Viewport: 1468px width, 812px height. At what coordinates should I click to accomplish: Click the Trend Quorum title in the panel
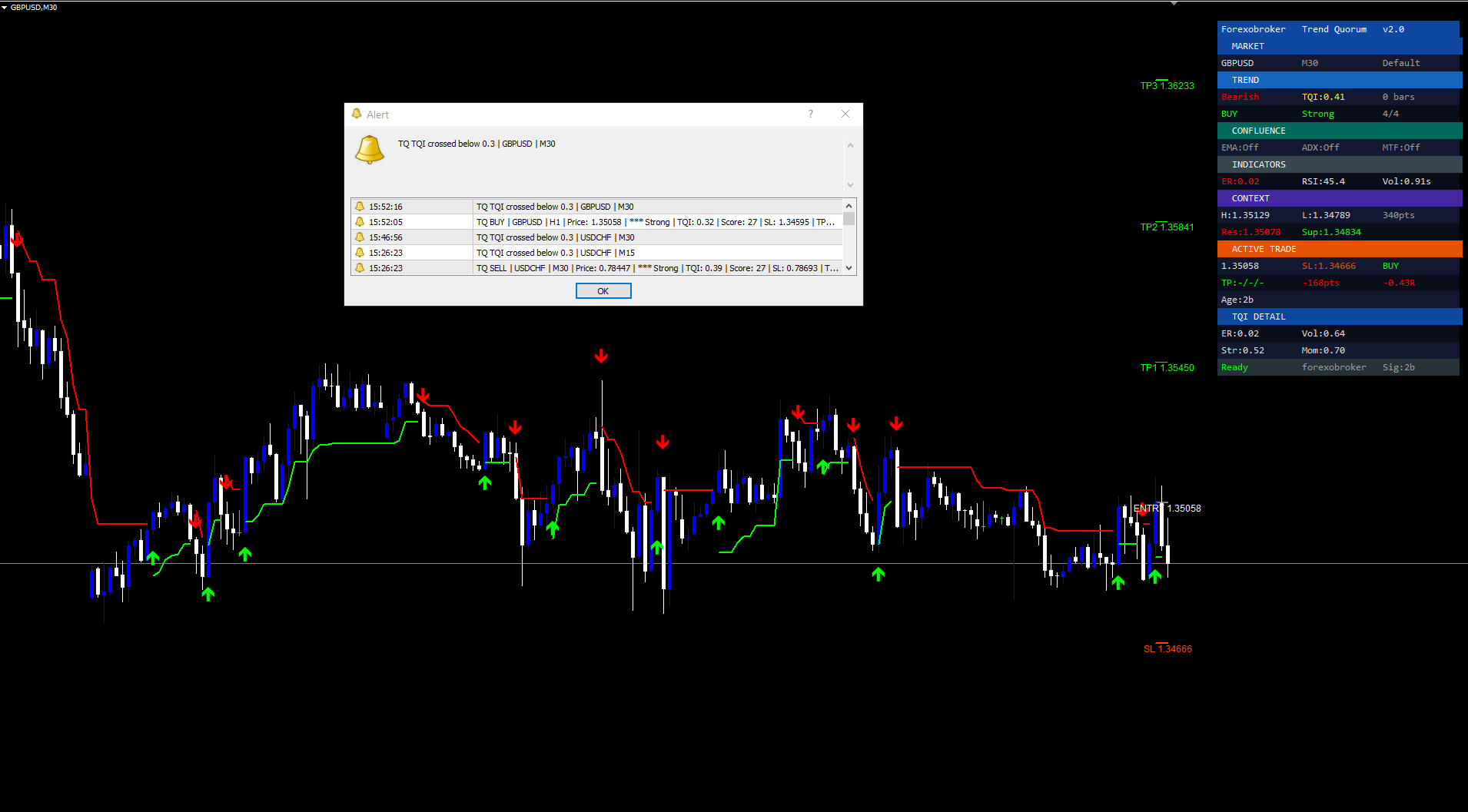click(1334, 29)
